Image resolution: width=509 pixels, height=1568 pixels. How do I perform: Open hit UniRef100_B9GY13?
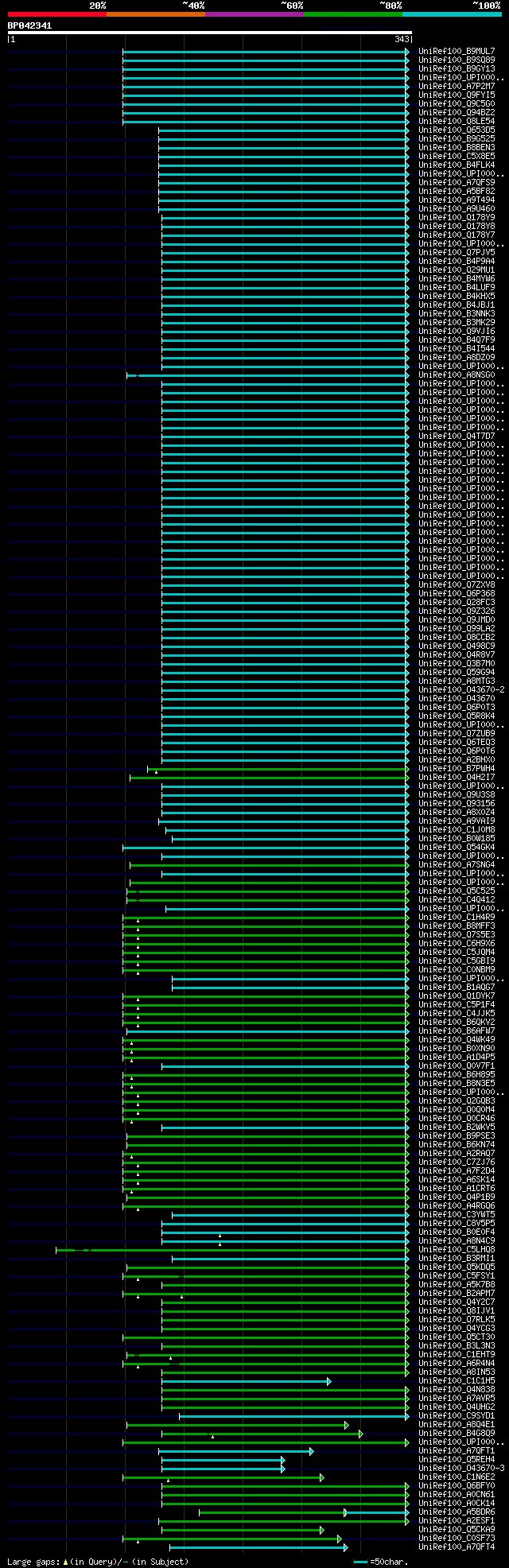pyautogui.click(x=457, y=69)
